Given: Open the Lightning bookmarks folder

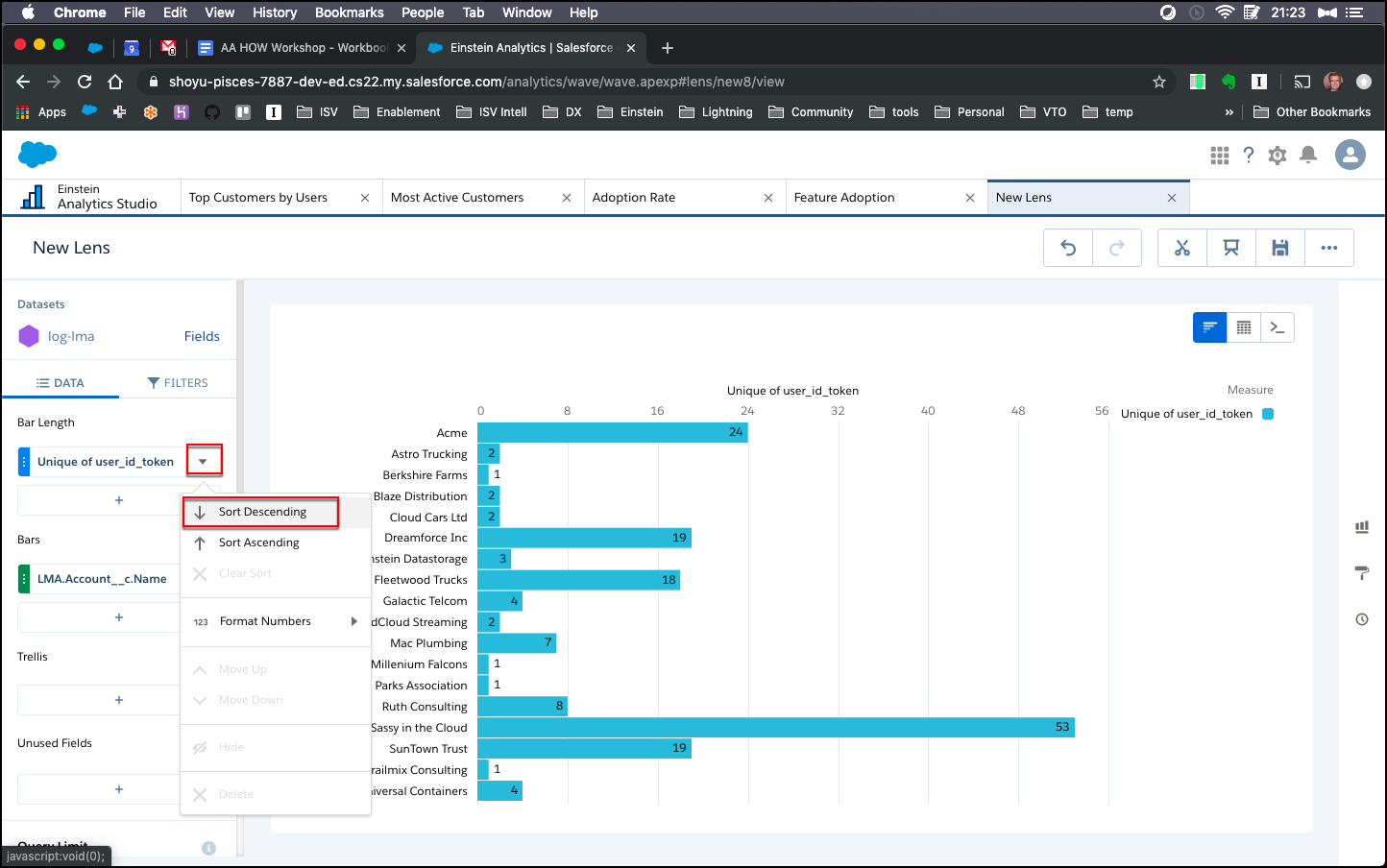Looking at the screenshot, I should [716, 112].
